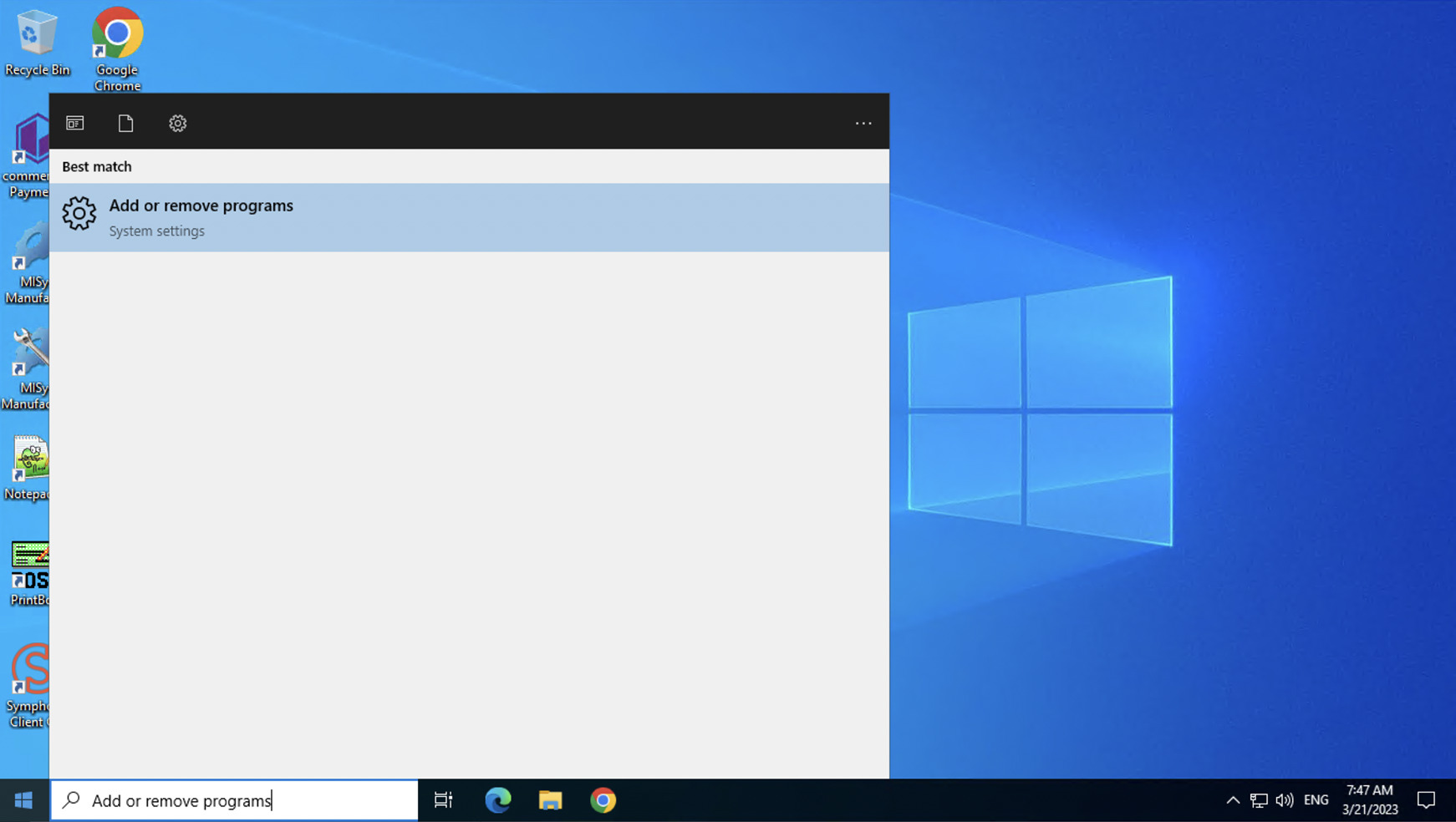Open the Action Center notifications
The height and width of the screenshot is (822, 1456).
point(1426,800)
